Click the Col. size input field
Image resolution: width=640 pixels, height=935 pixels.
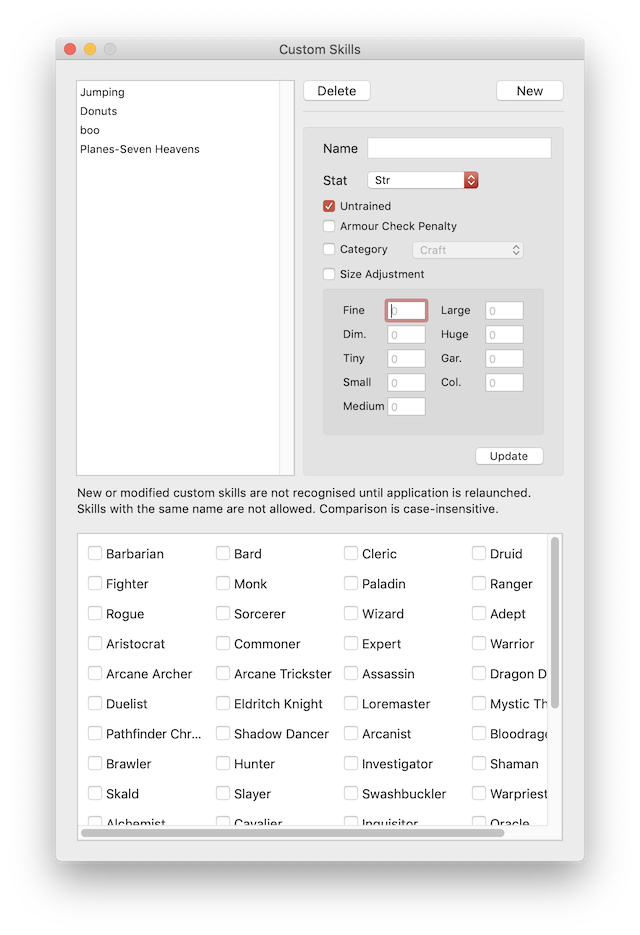point(504,382)
